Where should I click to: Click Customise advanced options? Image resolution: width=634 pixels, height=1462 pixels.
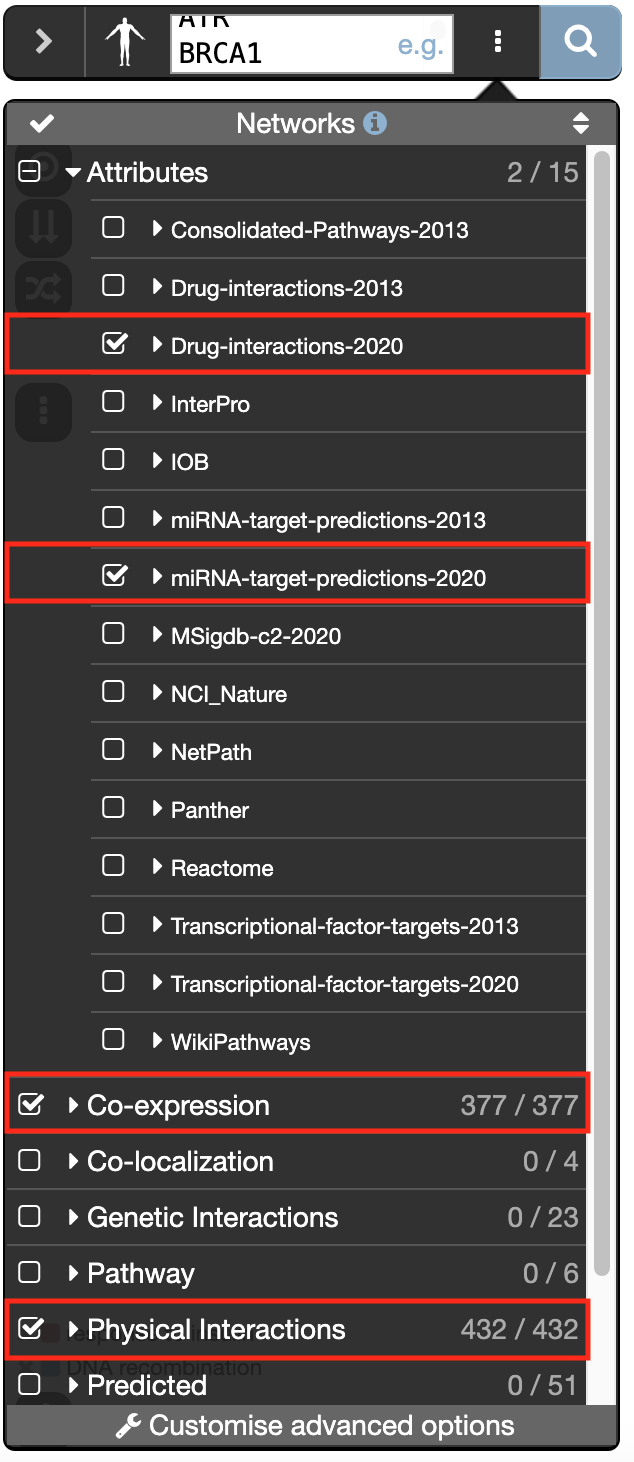coord(331,1426)
